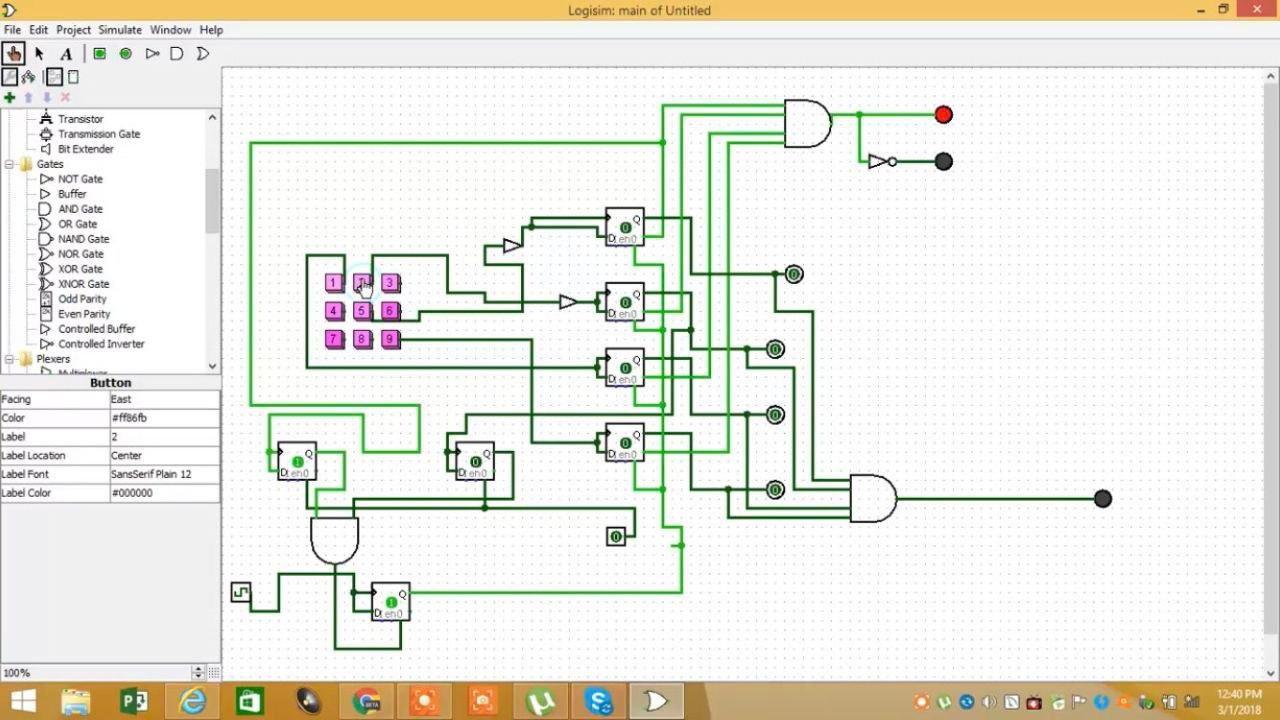Open the Facing dropdown set to East
Viewport: 1280px width, 720px height.
click(165, 398)
